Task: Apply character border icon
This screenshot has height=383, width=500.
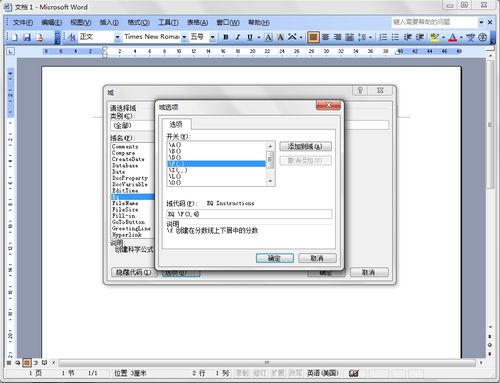Action: 268,37
